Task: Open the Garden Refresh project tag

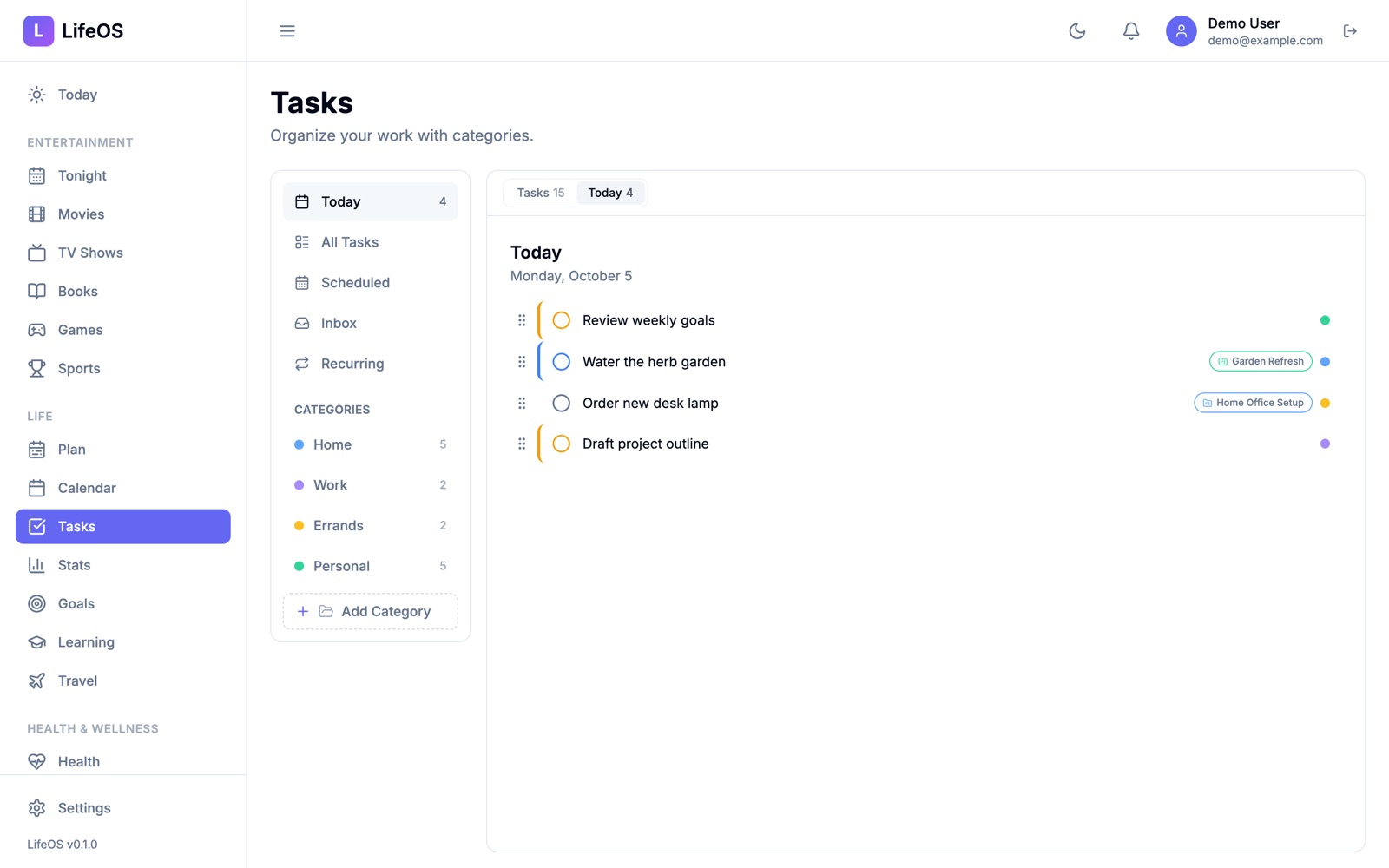Action: point(1261,362)
